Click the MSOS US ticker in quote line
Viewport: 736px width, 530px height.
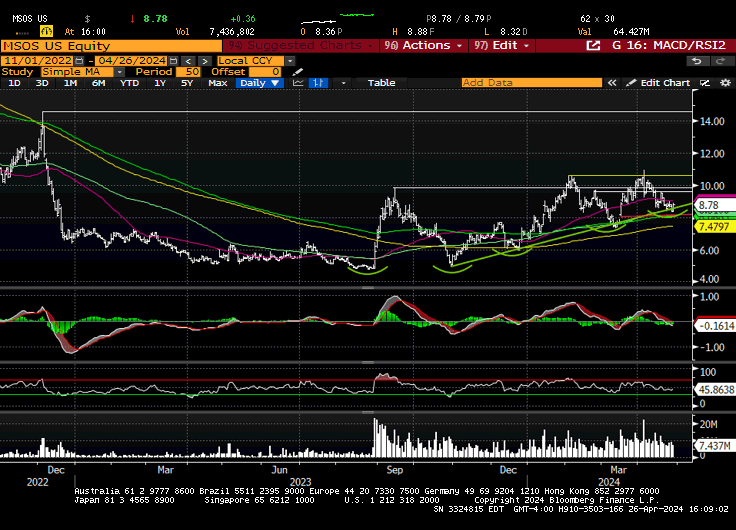coord(30,19)
